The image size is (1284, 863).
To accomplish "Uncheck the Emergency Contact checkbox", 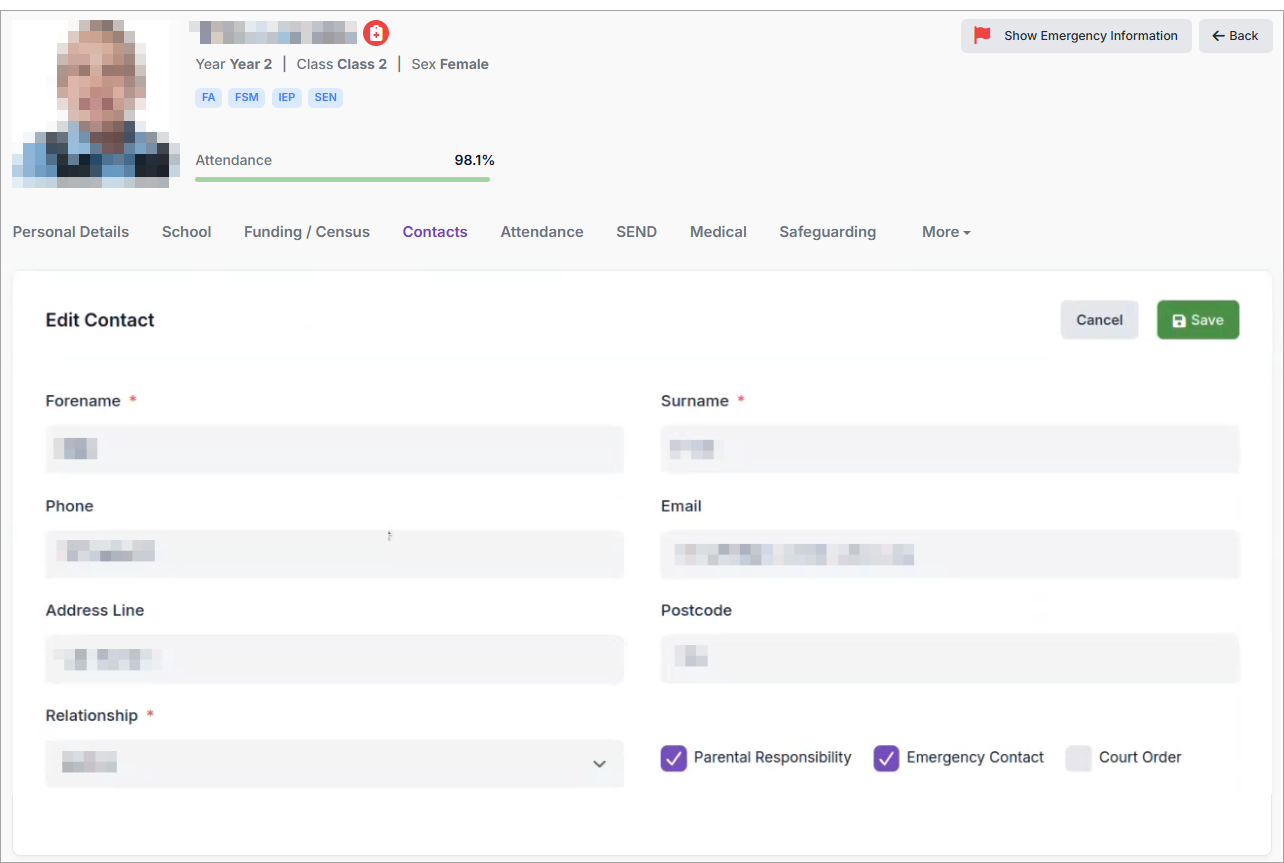I will (886, 758).
